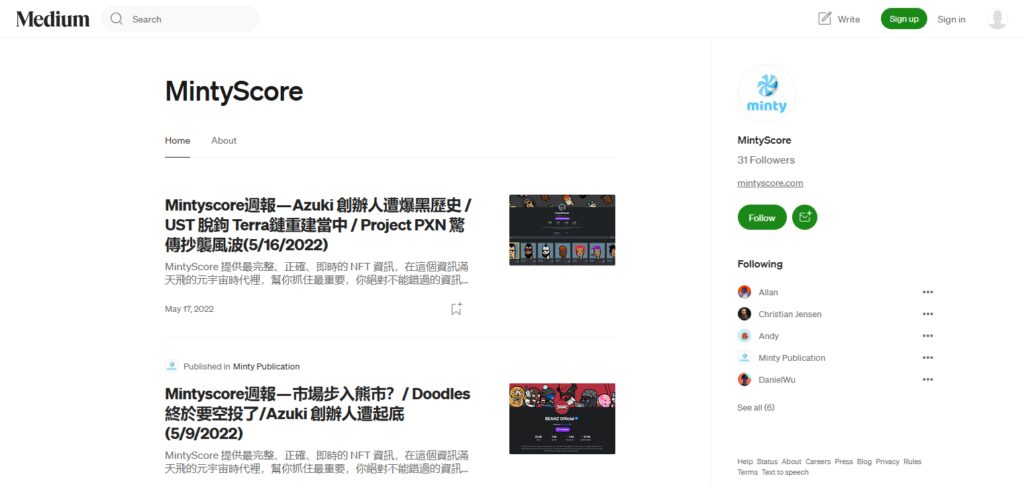Screen dimensions: 1024x484
Task: Open the Azuki article thumbnail image
Action: click(562, 230)
